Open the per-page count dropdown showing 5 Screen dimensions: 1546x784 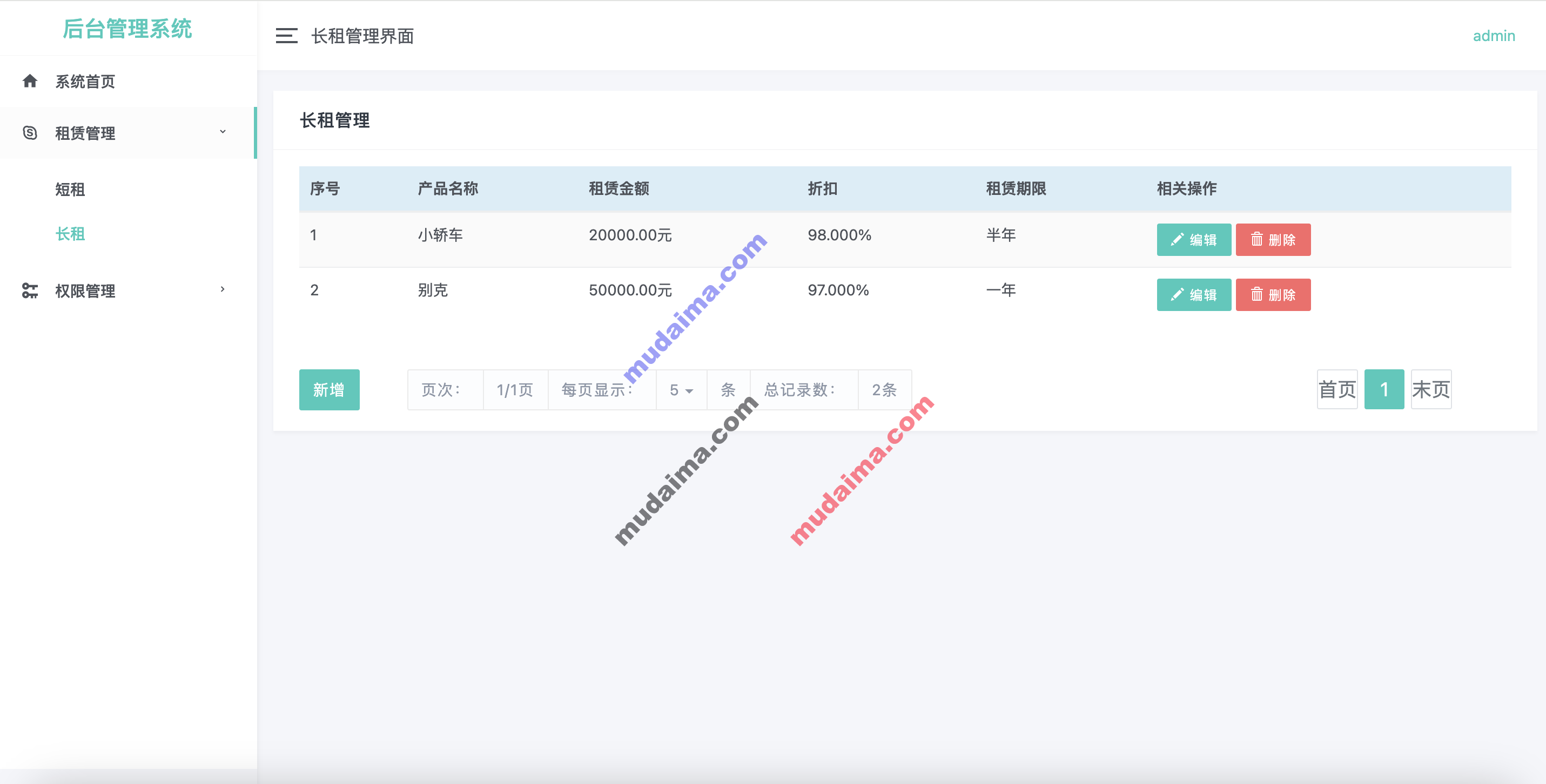pos(681,390)
